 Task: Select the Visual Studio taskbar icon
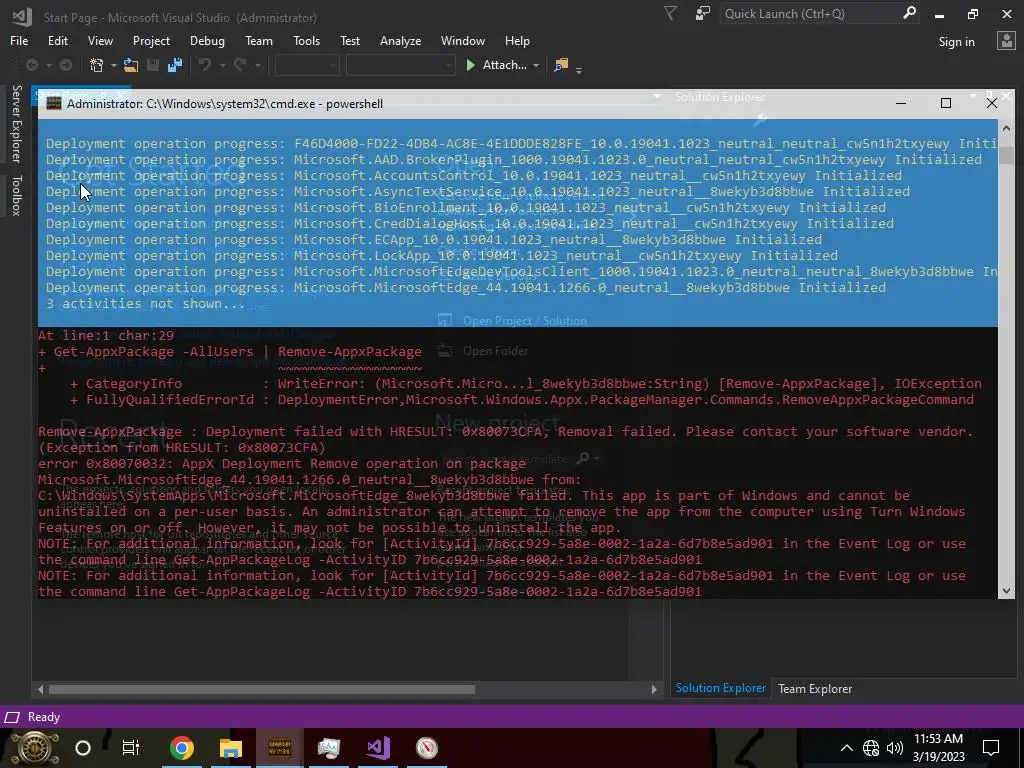378,748
